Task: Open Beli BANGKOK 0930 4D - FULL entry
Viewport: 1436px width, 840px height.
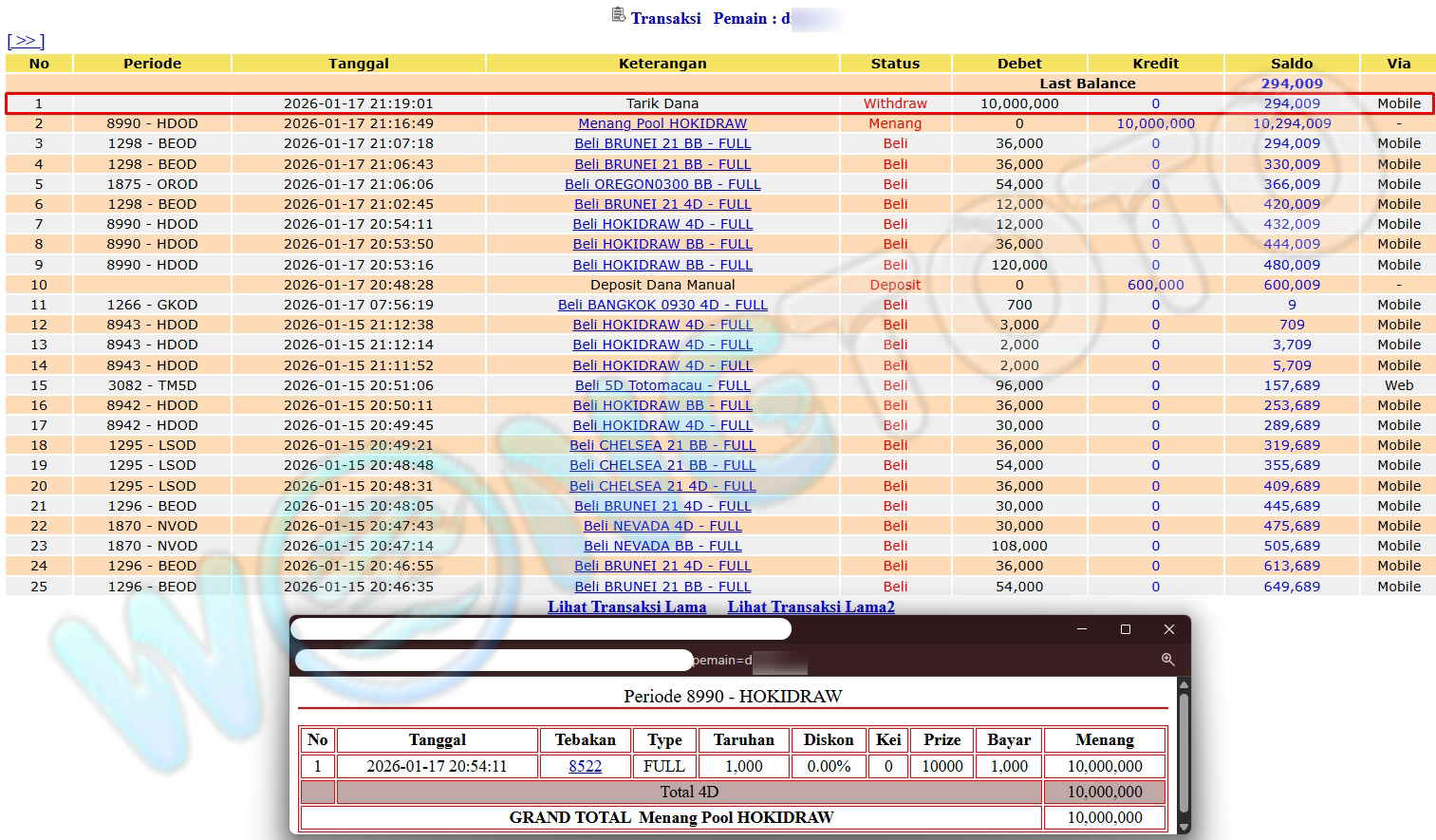Action: click(x=662, y=305)
